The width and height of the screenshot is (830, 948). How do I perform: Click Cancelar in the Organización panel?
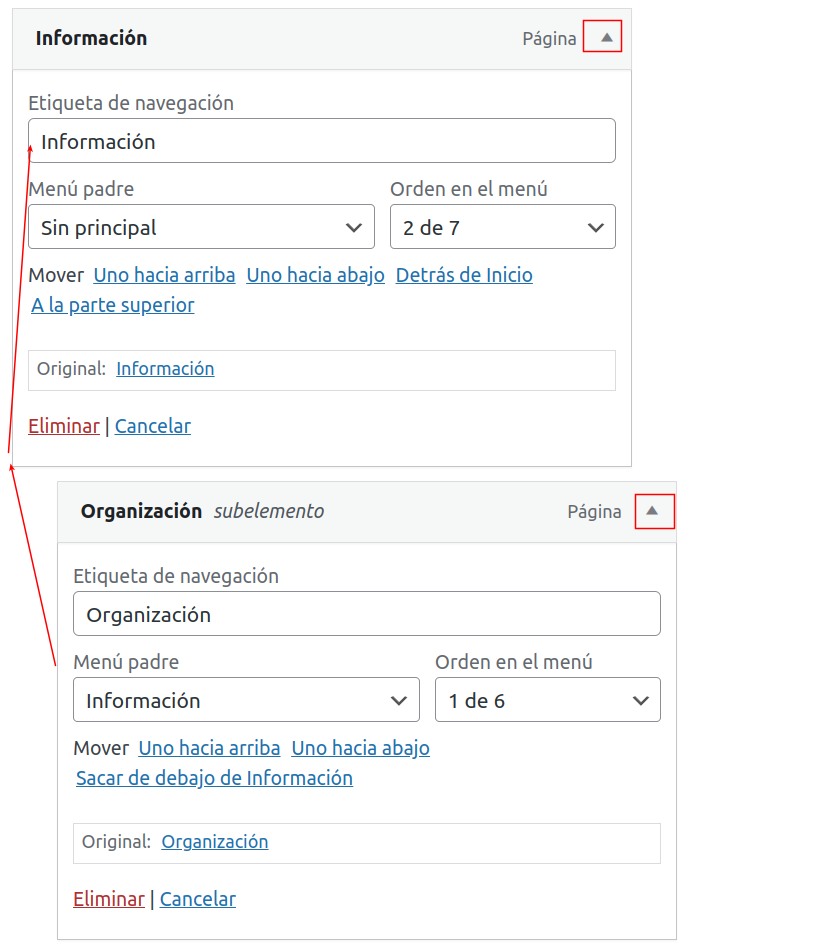click(198, 899)
